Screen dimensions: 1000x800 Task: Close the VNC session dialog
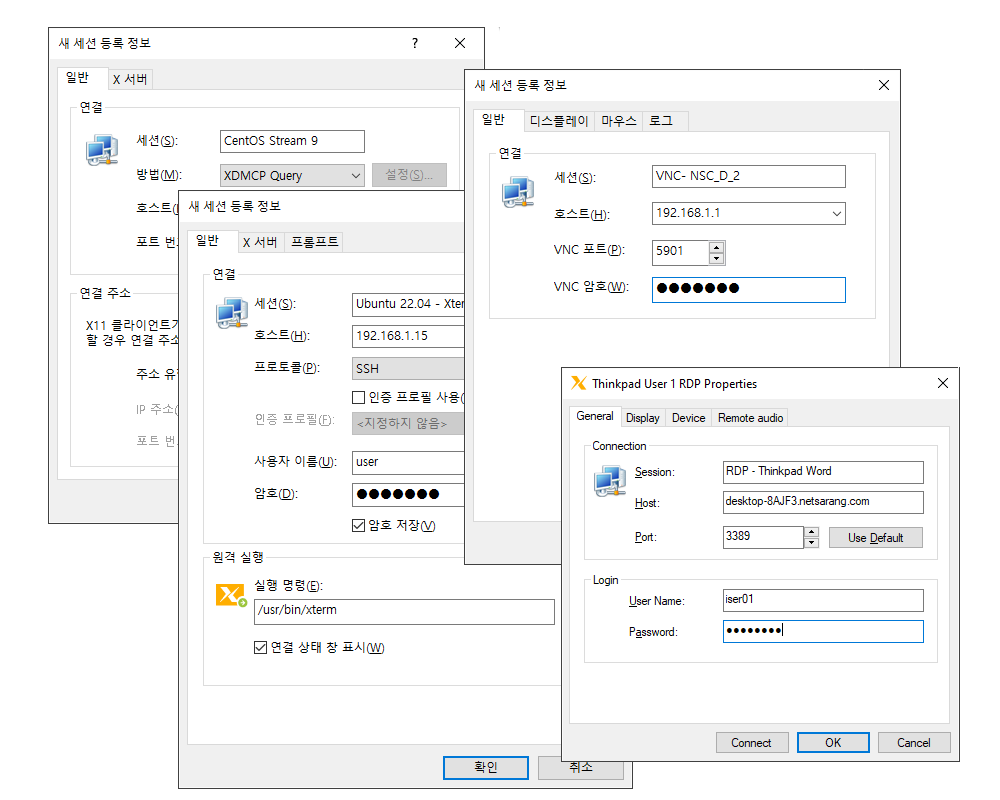[883, 85]
